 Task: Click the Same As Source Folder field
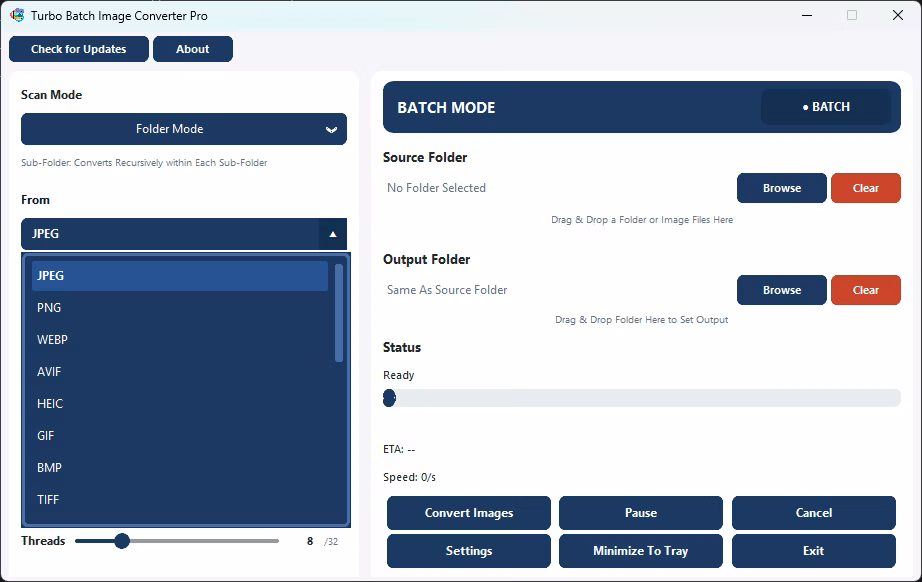tap(447, 290)
